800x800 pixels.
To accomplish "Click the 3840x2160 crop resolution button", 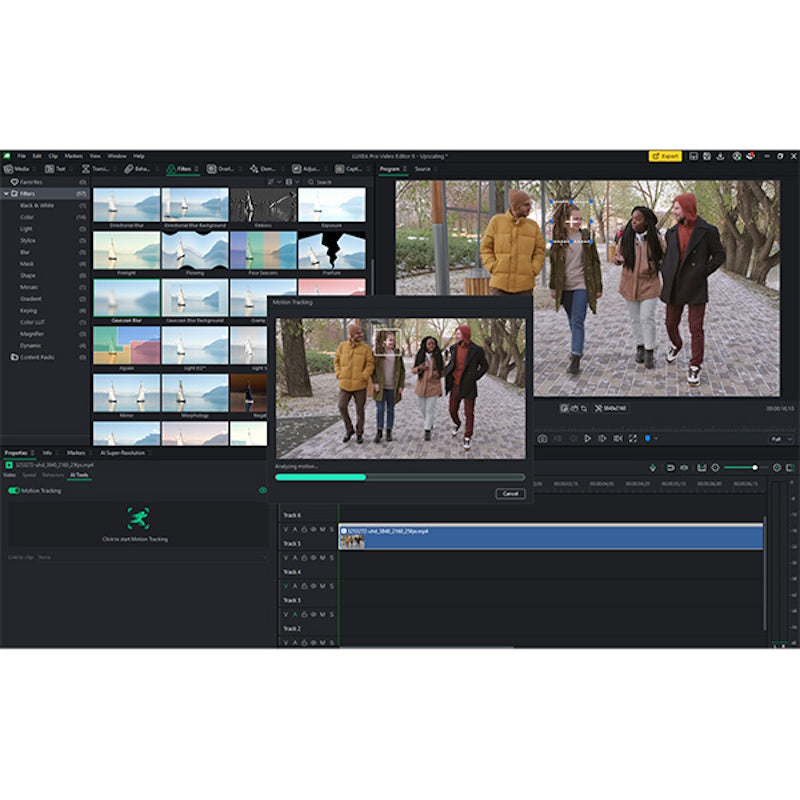I will coord(611,409).
